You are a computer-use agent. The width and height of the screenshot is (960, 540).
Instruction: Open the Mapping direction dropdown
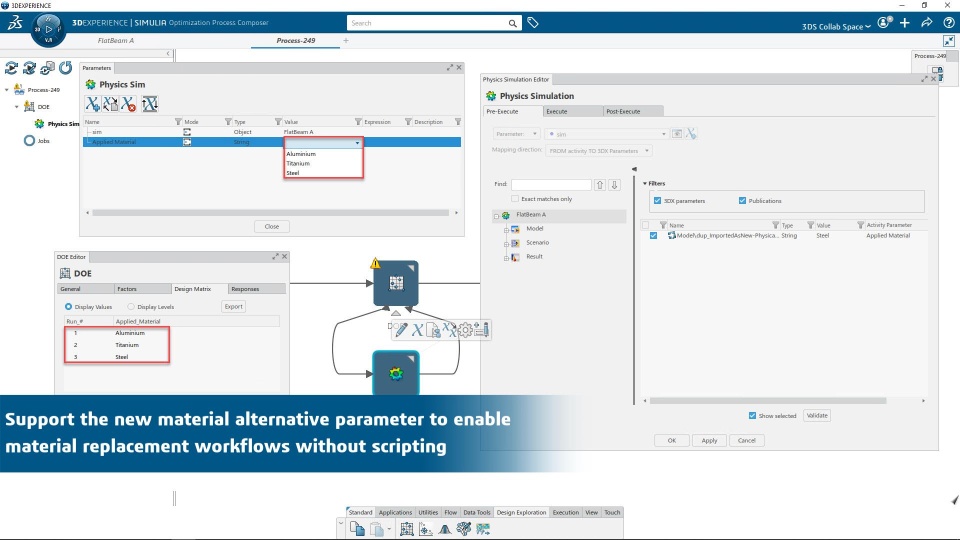598,151
